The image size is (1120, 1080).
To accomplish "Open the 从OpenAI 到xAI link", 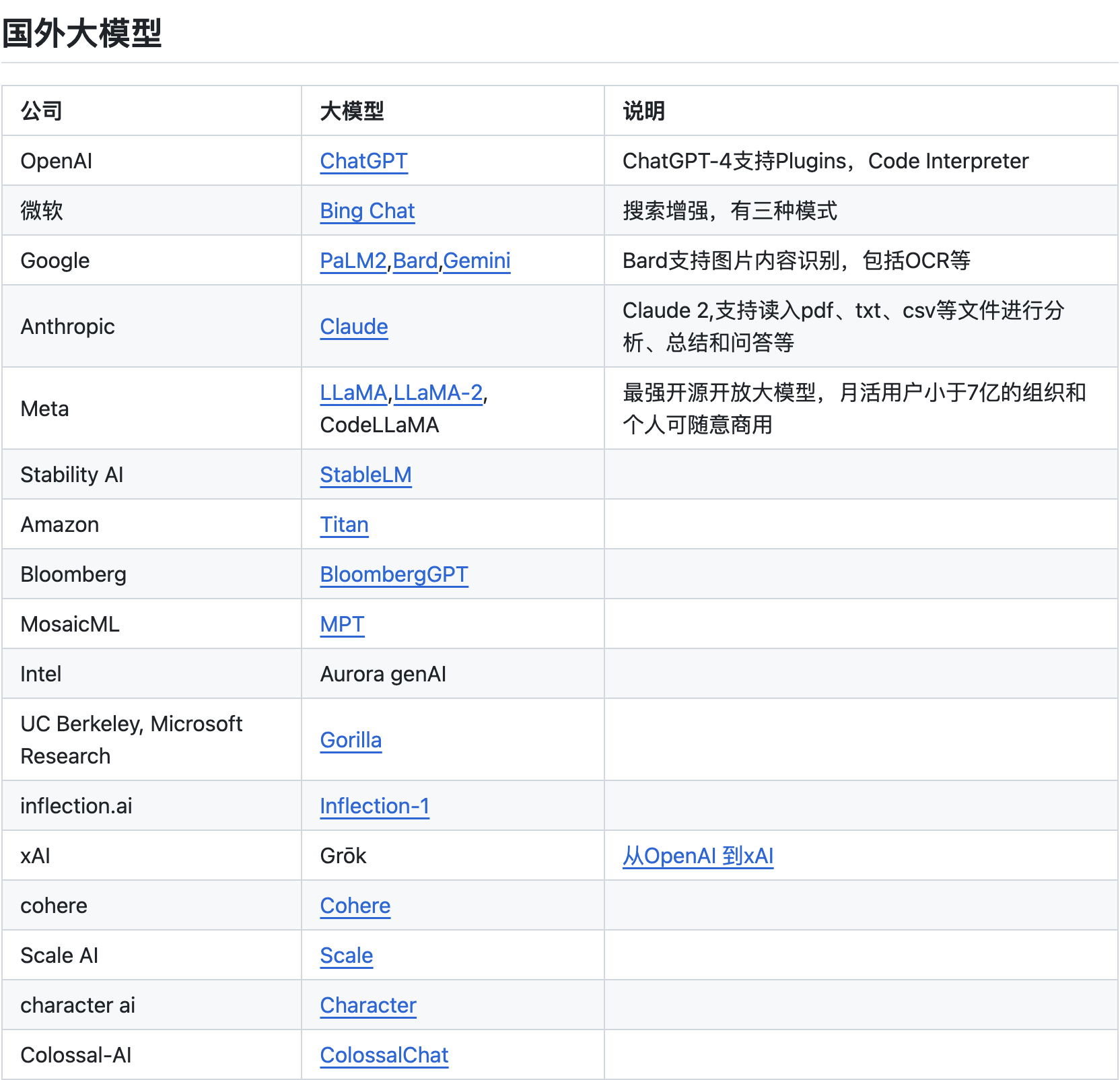I will pyautogui.click(x=697, y=856).
